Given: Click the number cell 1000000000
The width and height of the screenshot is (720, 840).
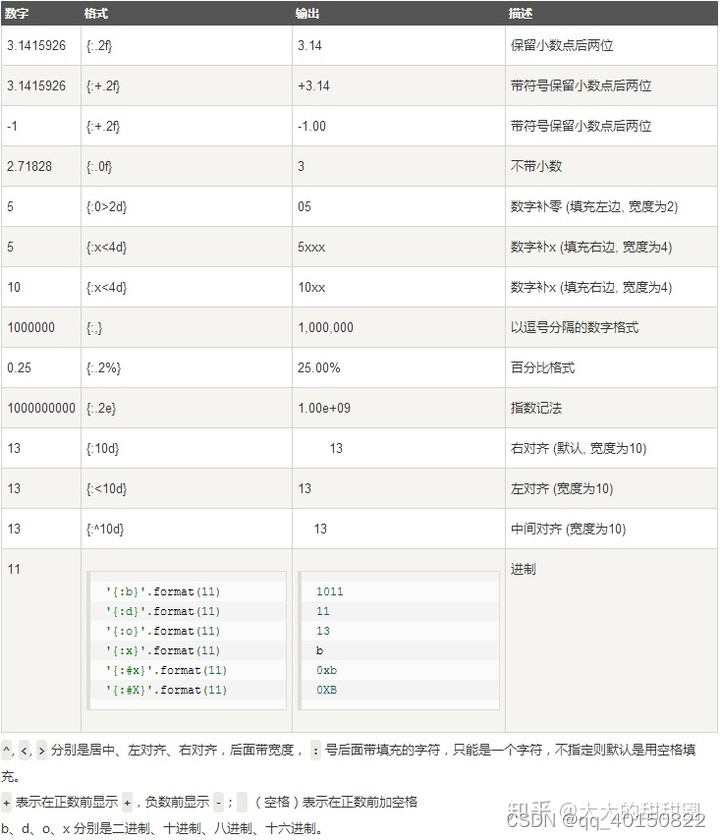Looking at the screenshot, I should click(x=41, y=408).
